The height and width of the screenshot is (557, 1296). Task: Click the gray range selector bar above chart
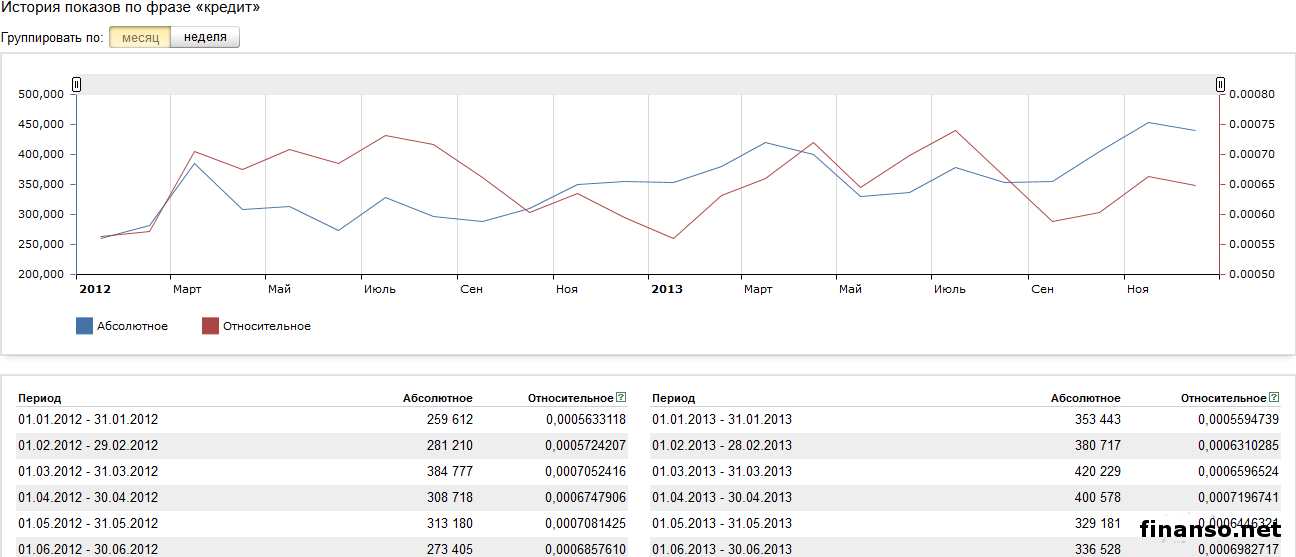[648, 85]
